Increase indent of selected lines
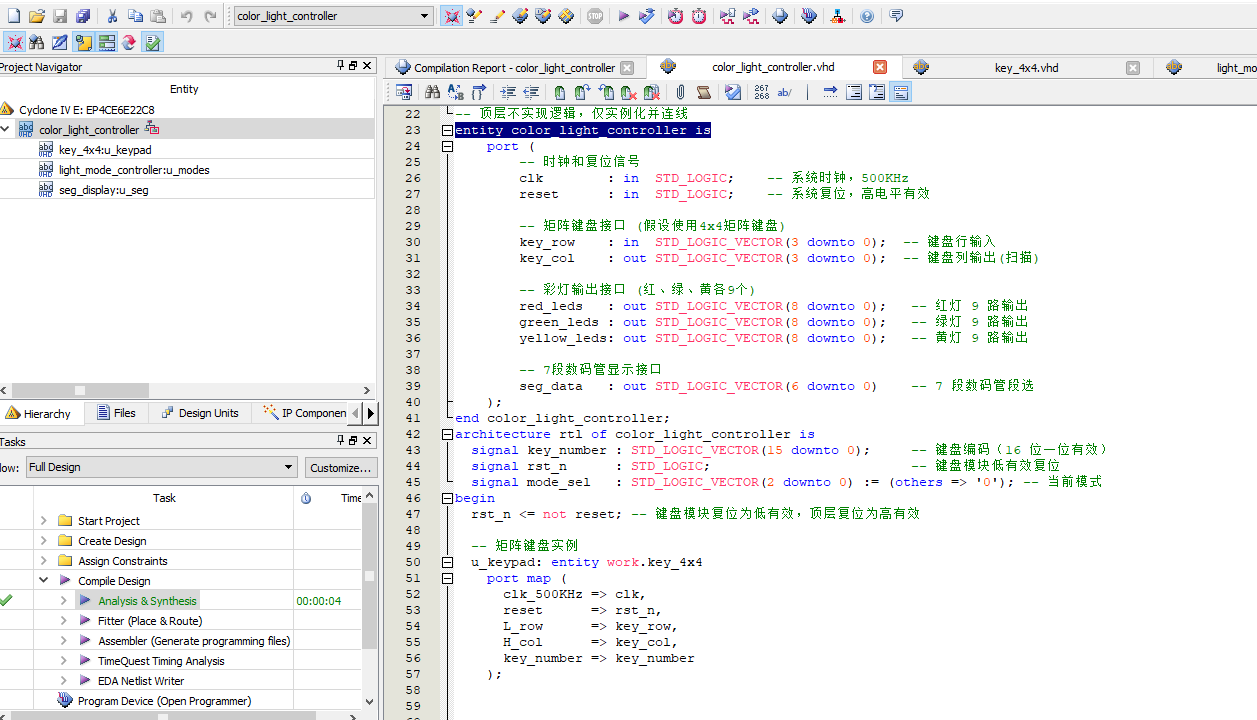1257x720 pixels. tap(508, 92)
